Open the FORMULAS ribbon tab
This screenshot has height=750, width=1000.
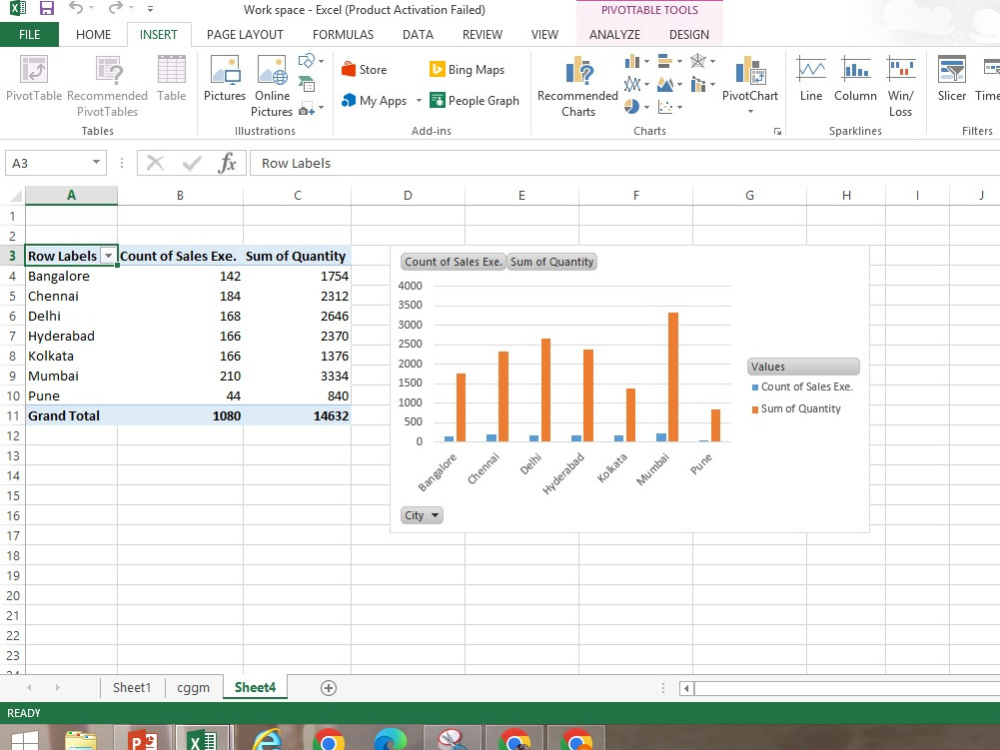click(343, 33)
